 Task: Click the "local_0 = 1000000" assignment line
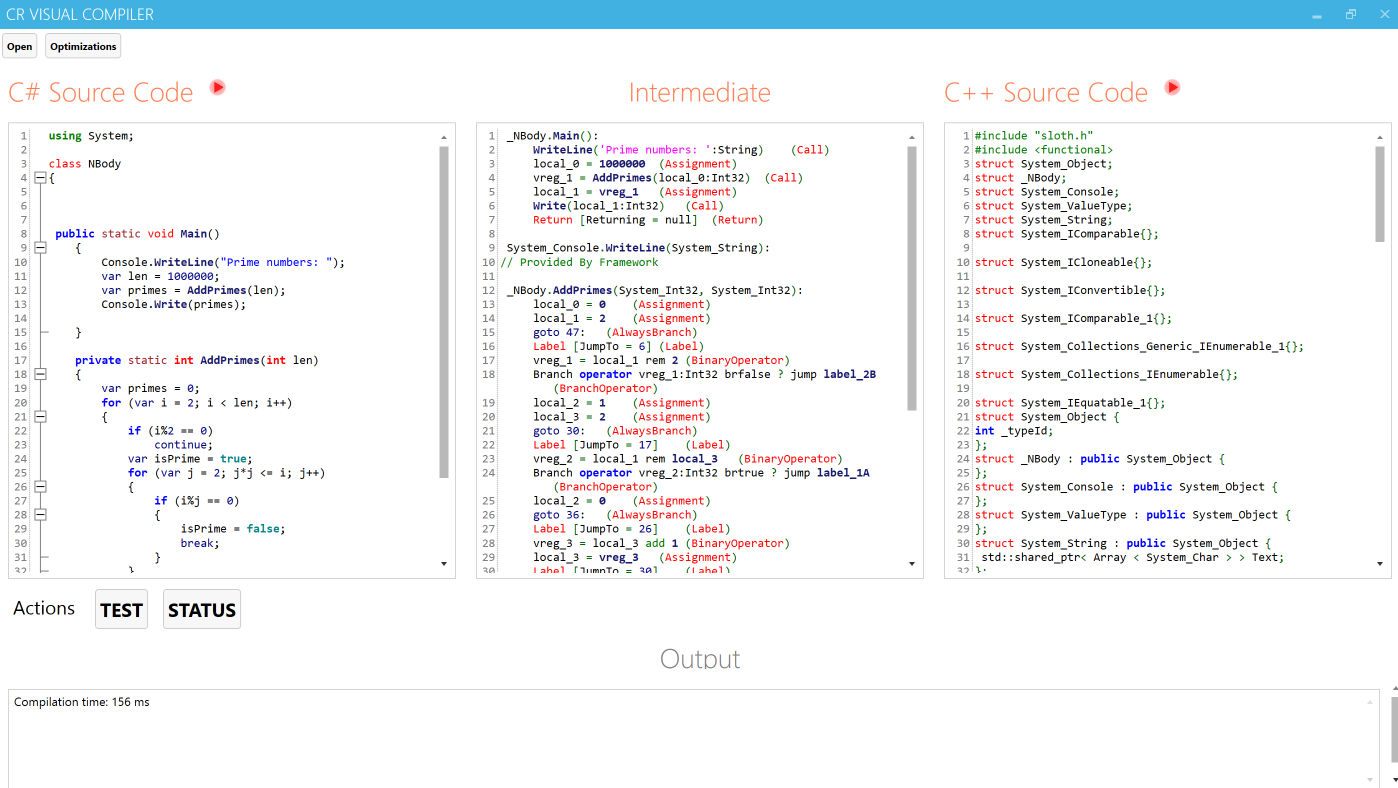click(635, 164)
